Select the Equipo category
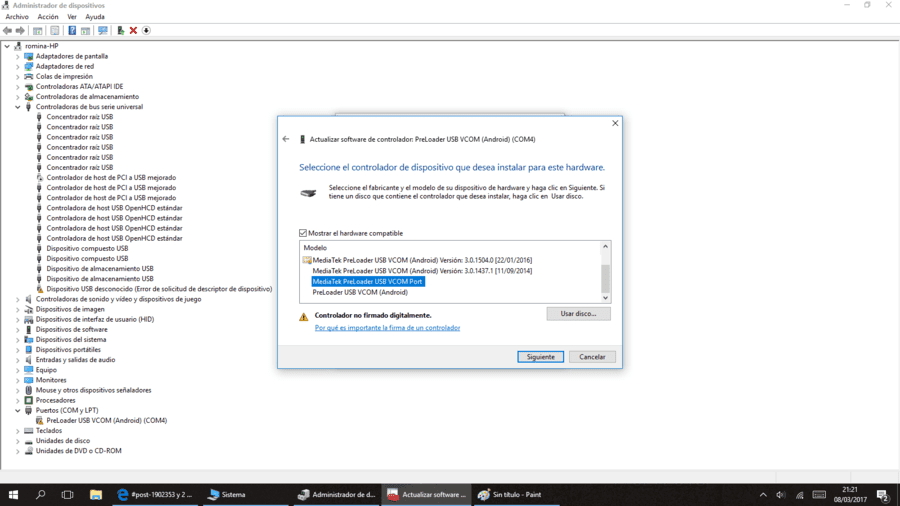Image resolution: width=900 pixels, height=506 pixels. pos(46,370)
